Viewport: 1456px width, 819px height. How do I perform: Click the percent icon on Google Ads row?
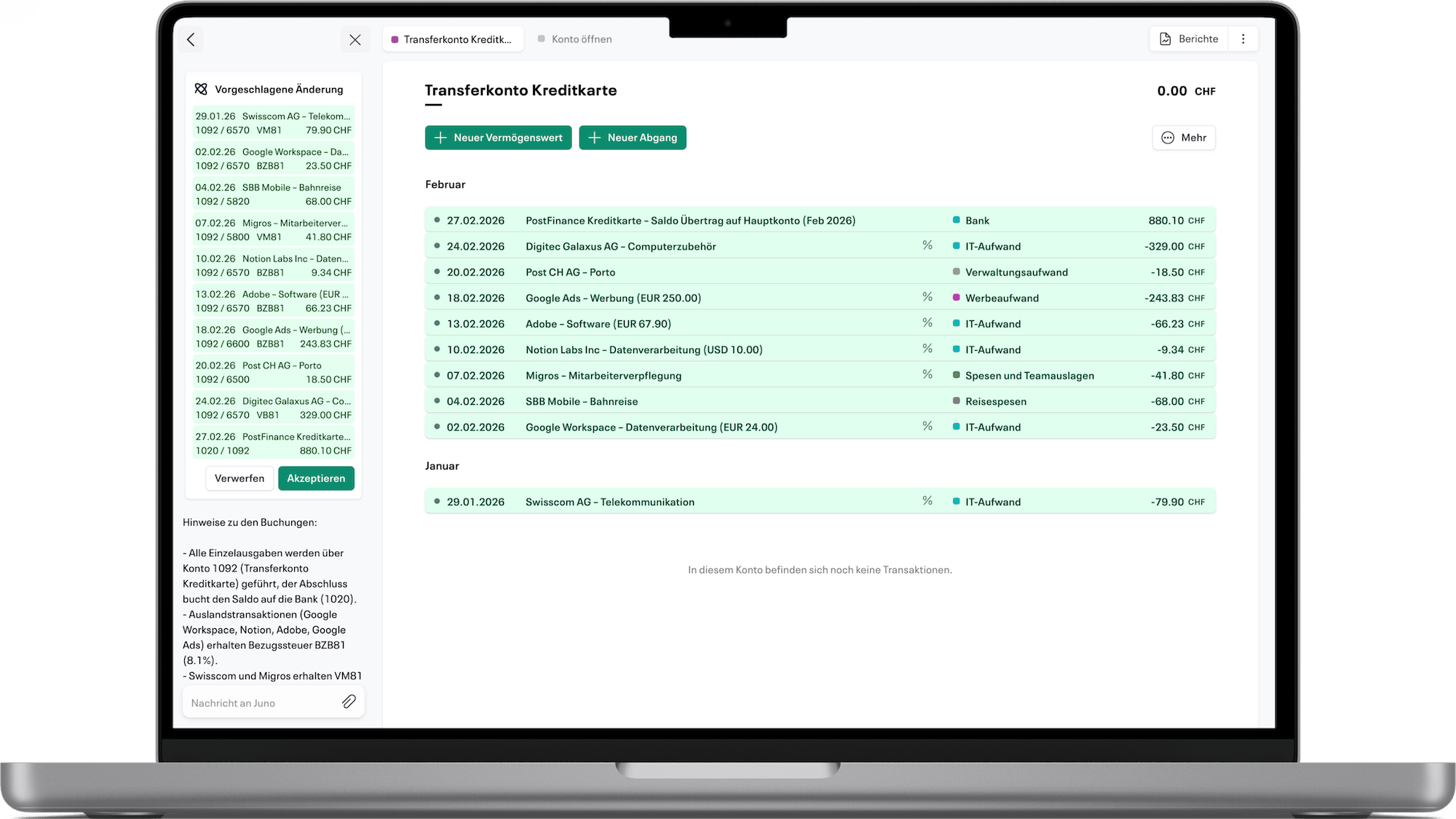pos(927,297)
